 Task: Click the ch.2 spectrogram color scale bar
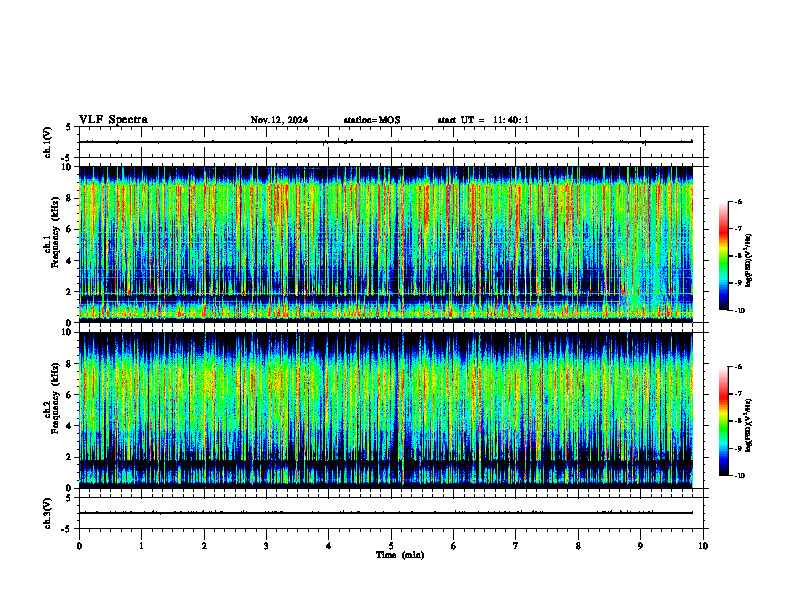click(723, 421)
